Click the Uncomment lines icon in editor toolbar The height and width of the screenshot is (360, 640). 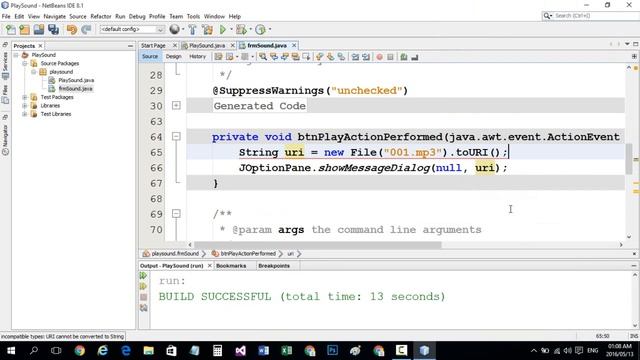[x=415, y=57]
